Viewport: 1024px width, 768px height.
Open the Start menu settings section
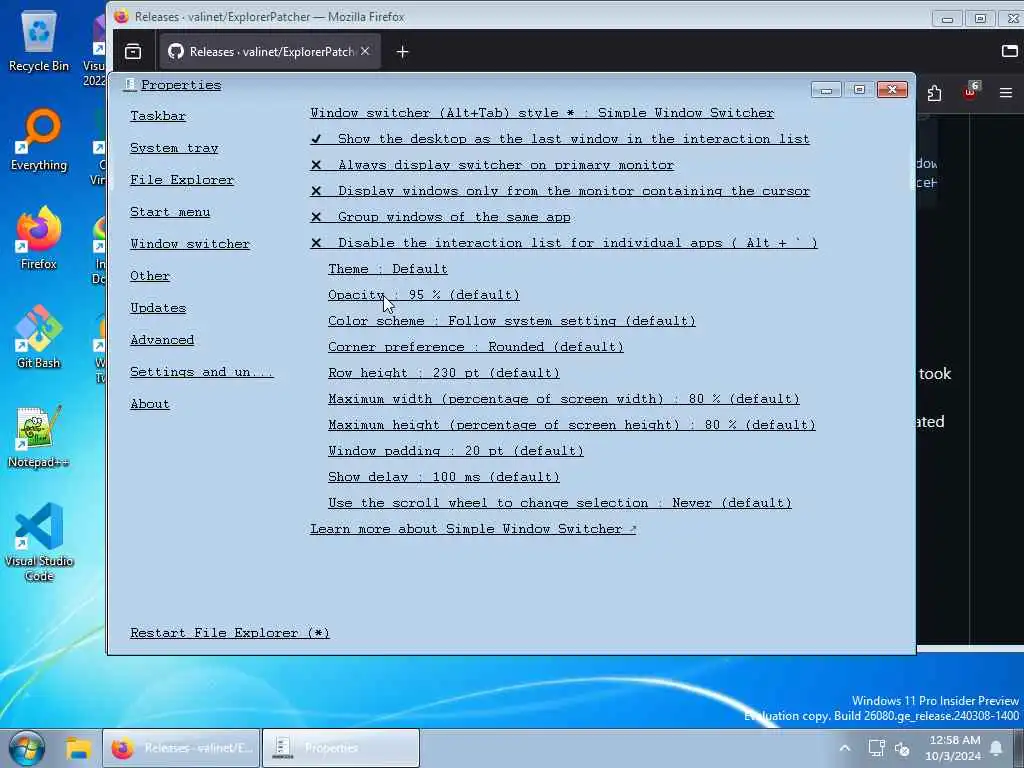click(x=170, y=212)
